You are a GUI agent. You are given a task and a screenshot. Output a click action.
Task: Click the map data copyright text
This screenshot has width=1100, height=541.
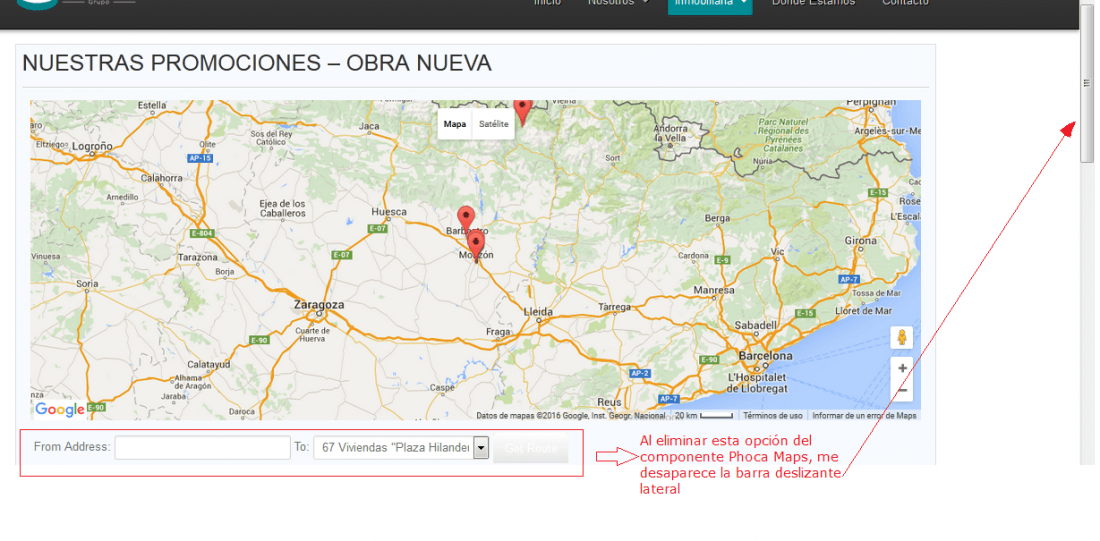[570, 415]
